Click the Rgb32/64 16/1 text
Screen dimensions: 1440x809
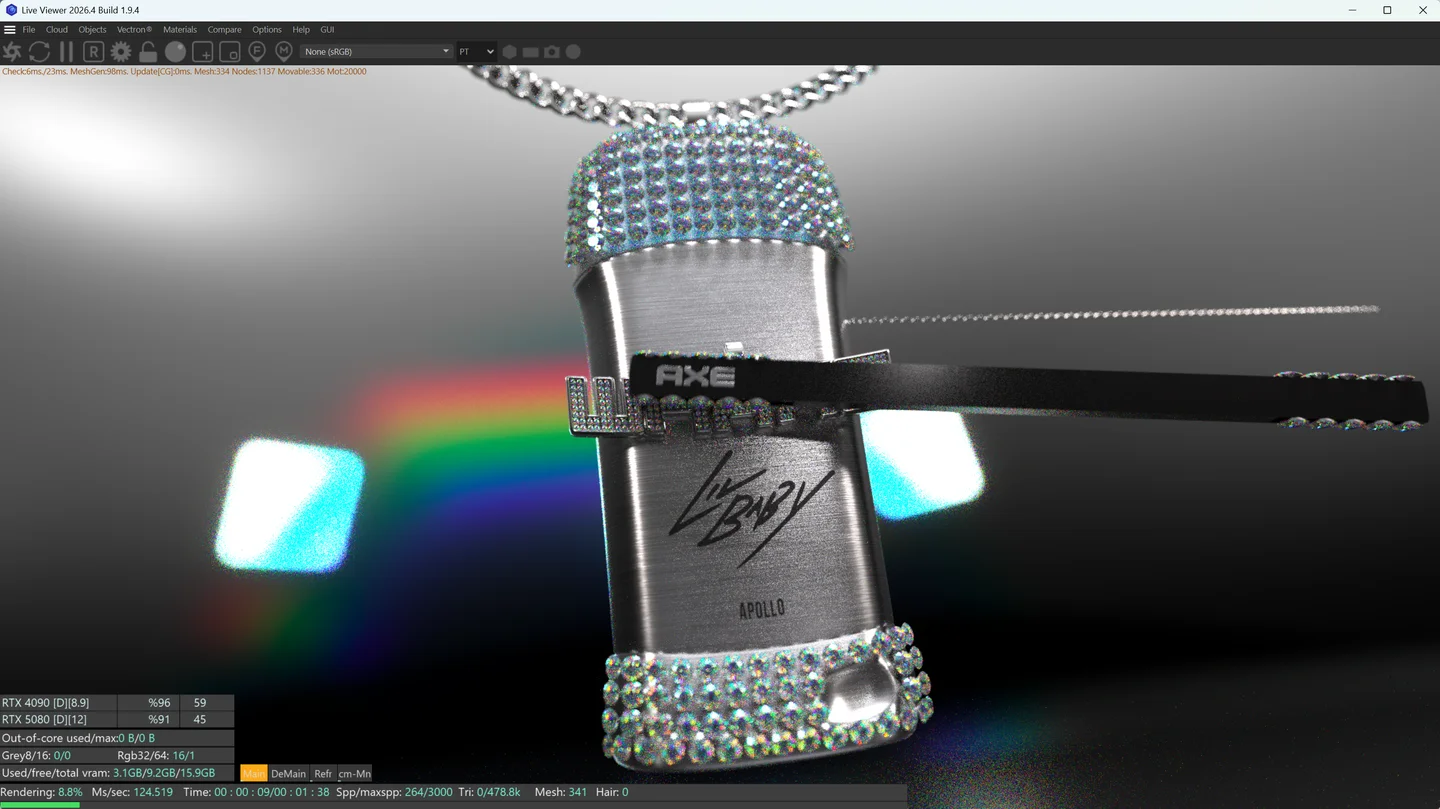click(156, 755)
